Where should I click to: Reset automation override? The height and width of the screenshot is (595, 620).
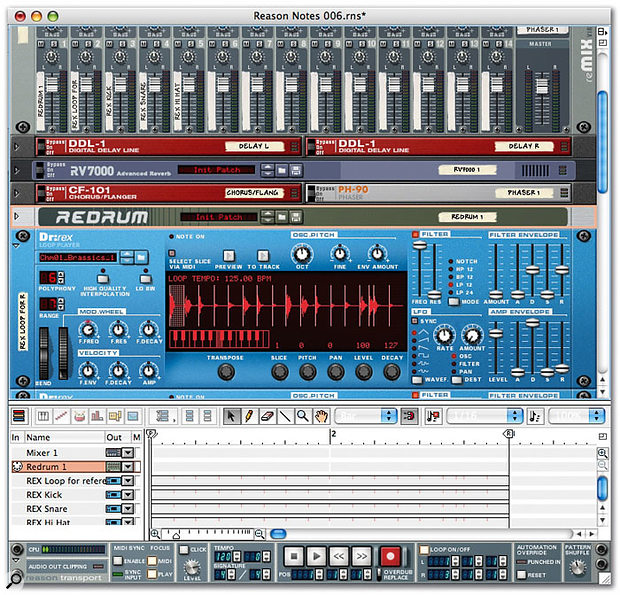tap(522, 575)
